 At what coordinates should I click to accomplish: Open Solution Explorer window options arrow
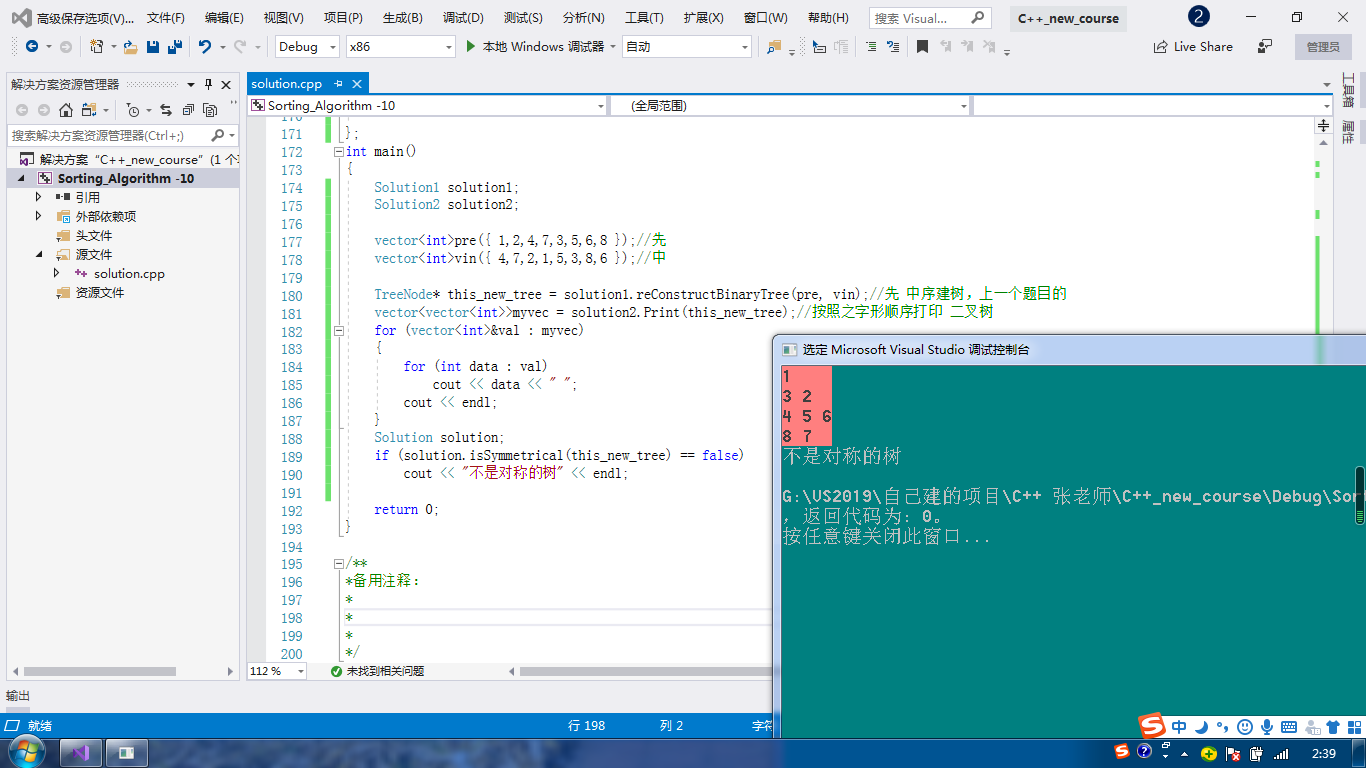click(191, 85)
